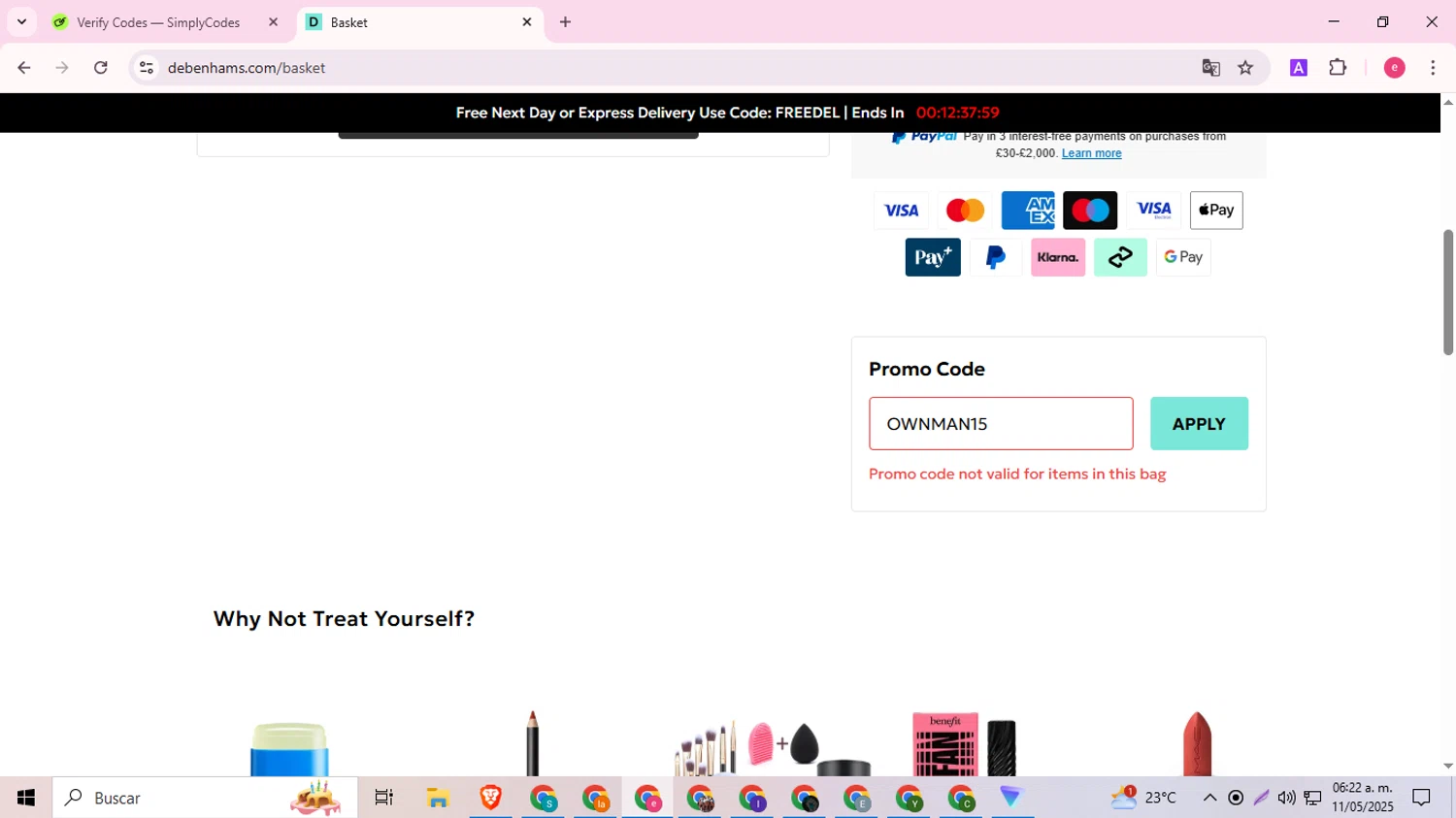Click the Clearpay arrows payment icon
Image resolution: width=1456 pixels, height=818 pixels.
(x=1120, y=257)
